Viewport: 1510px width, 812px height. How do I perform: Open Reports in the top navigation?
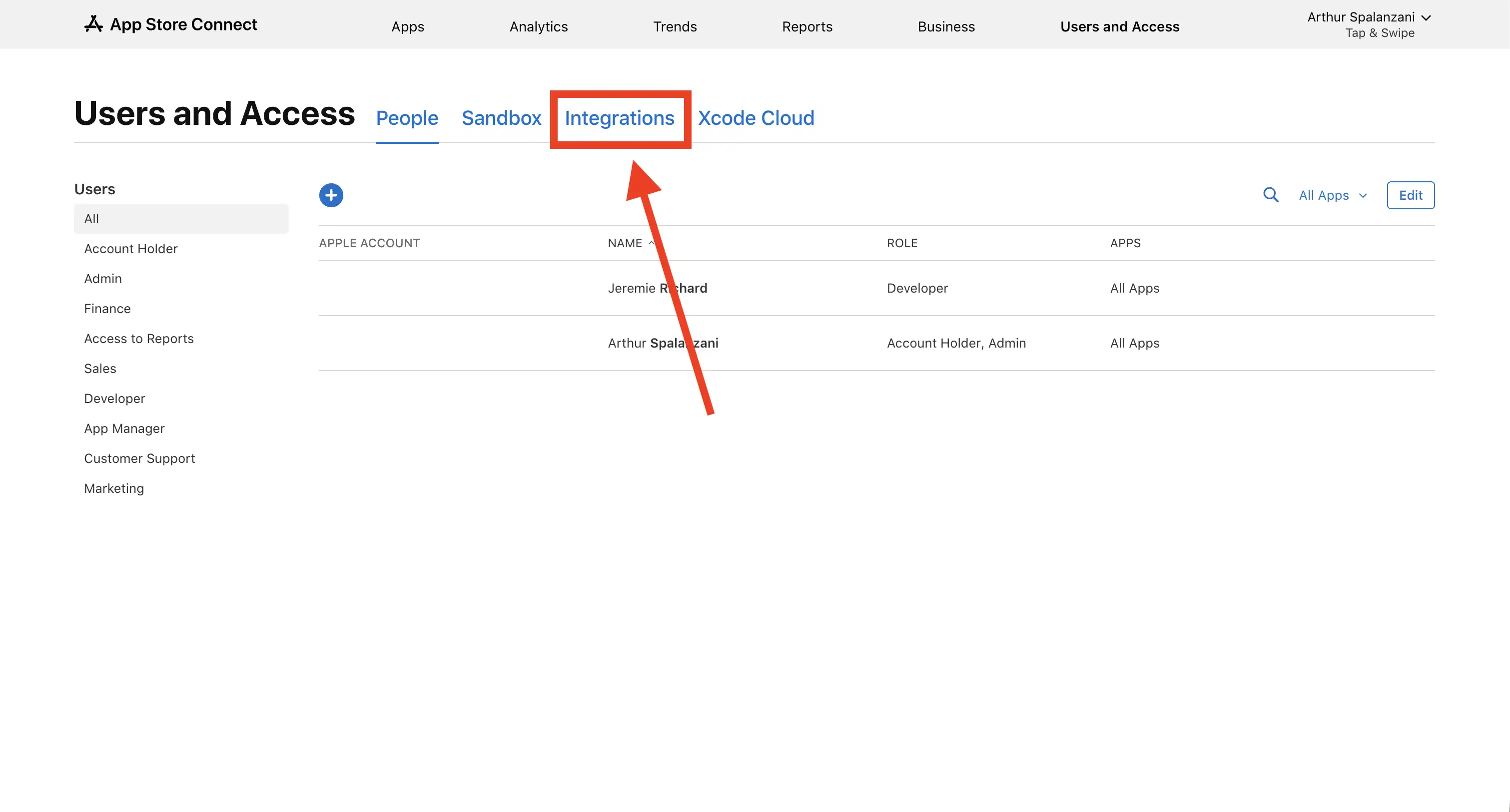(x=807, y=26)
